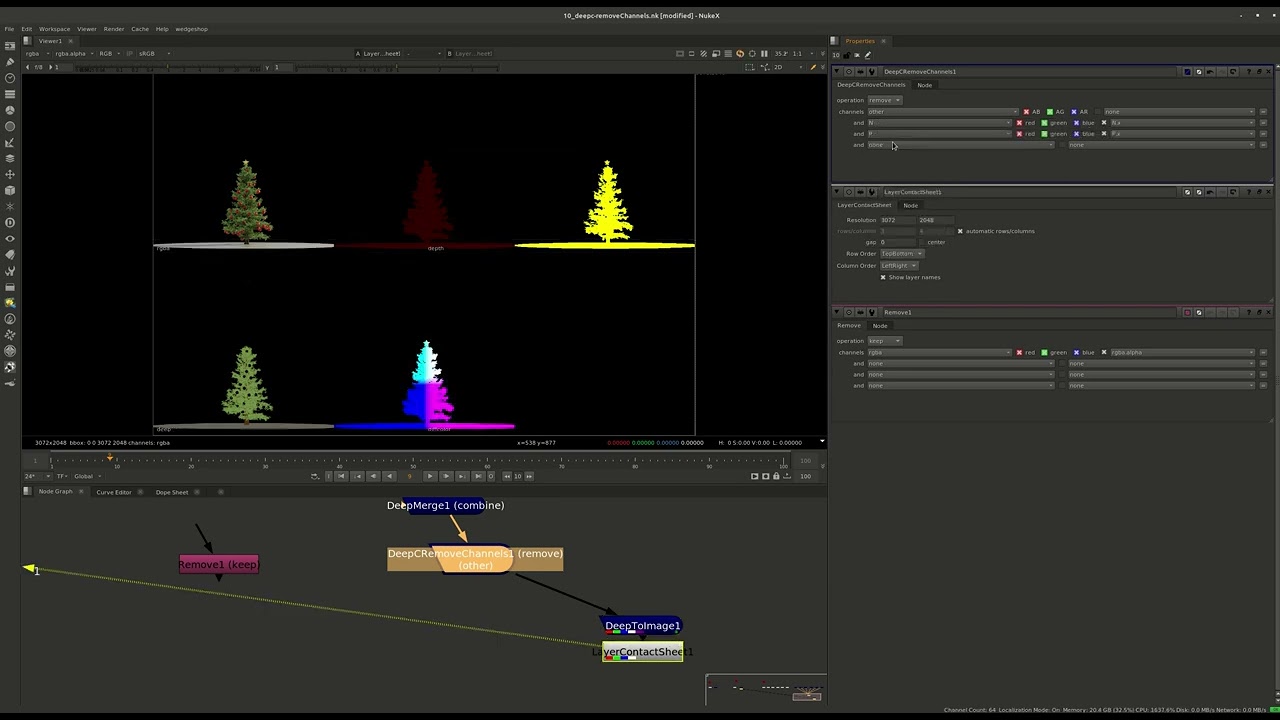Viewport: 1280px width, 720px height.
Task: Open Row Order dropdown showing TopBottom
Action: (901, 254)
